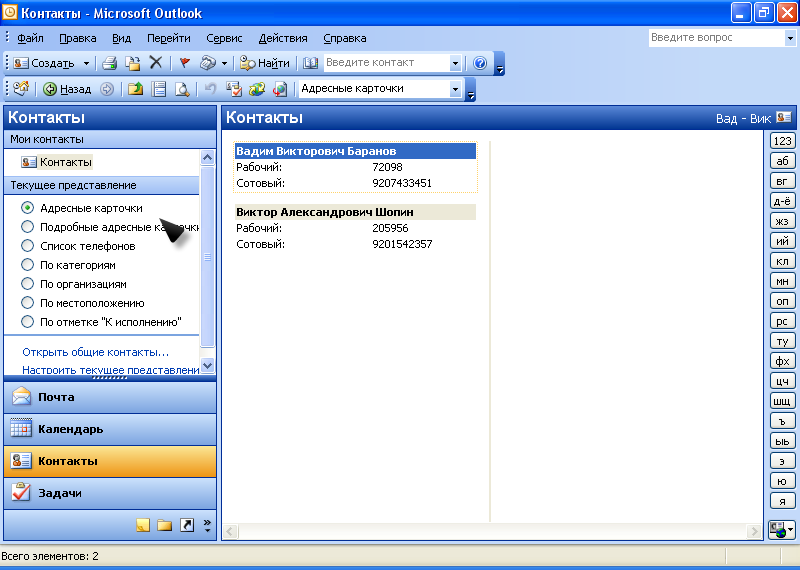The image size is (800, 570).
Task: Click in the Введите контакт search field
Action: coord(386,63)
